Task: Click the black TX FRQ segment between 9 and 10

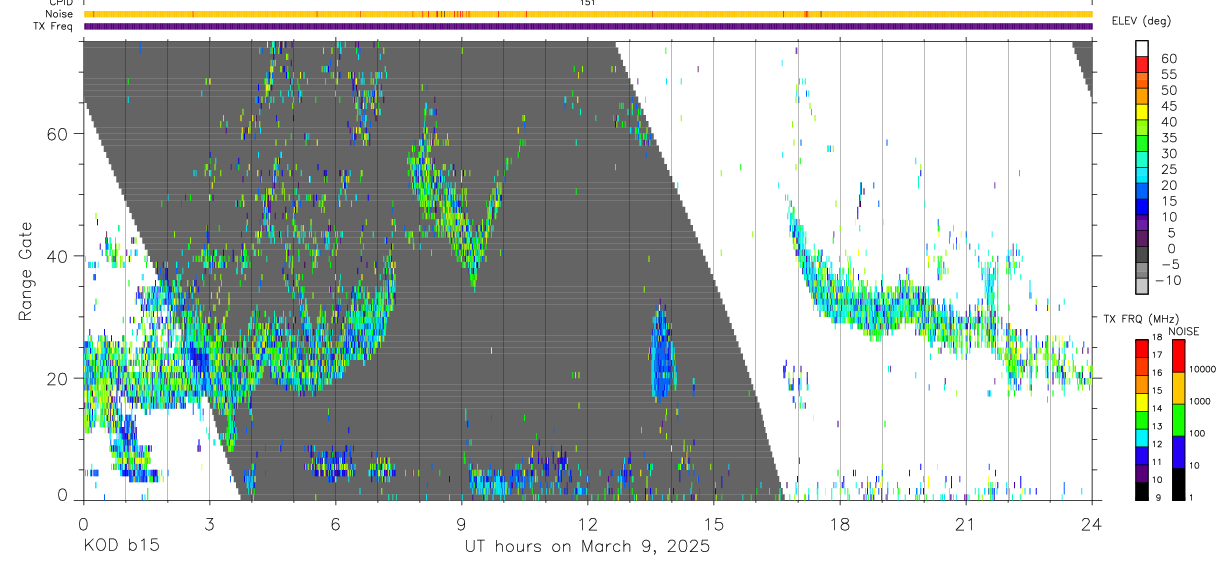Action: coord(1142,489)
